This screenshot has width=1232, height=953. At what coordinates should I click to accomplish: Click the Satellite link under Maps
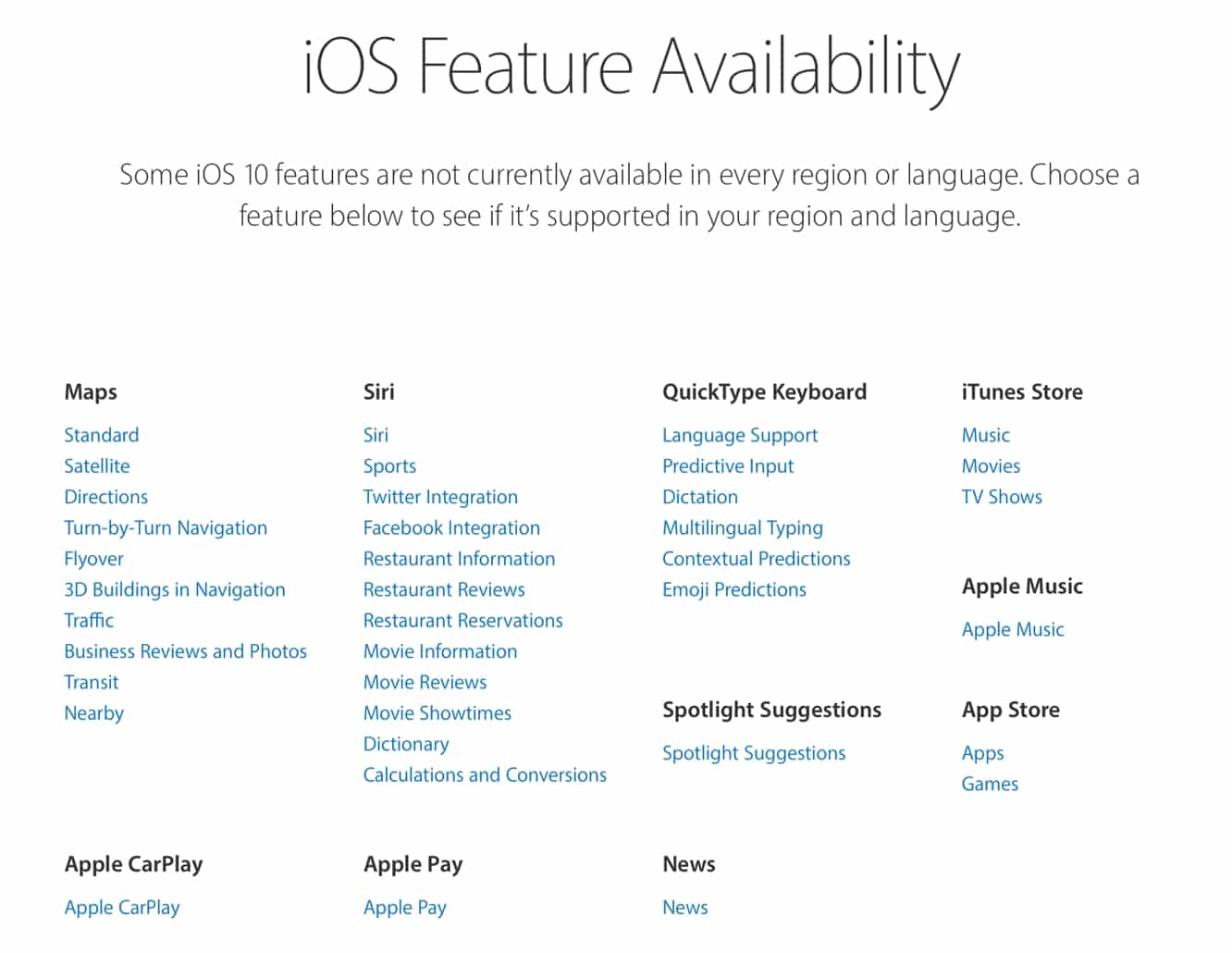(x=97, y=466)
